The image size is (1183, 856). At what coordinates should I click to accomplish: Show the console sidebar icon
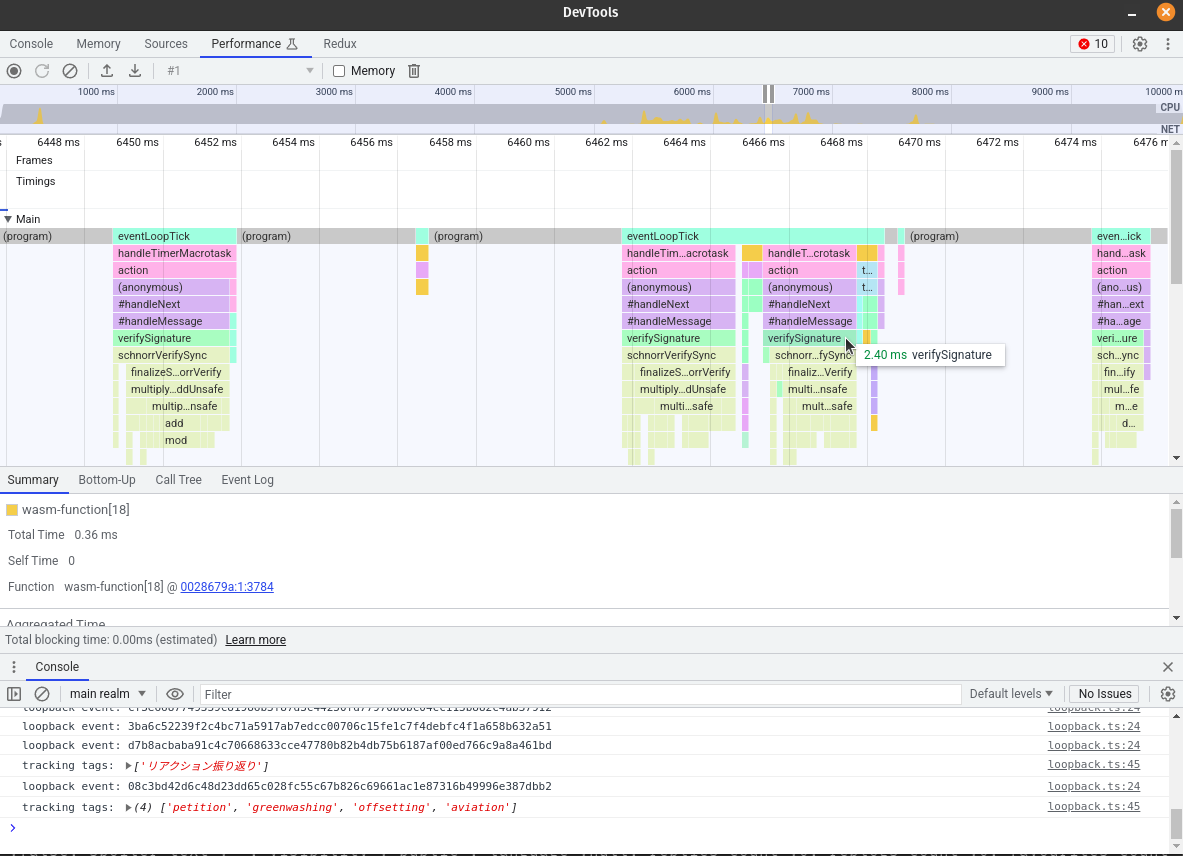coord(14,694)
